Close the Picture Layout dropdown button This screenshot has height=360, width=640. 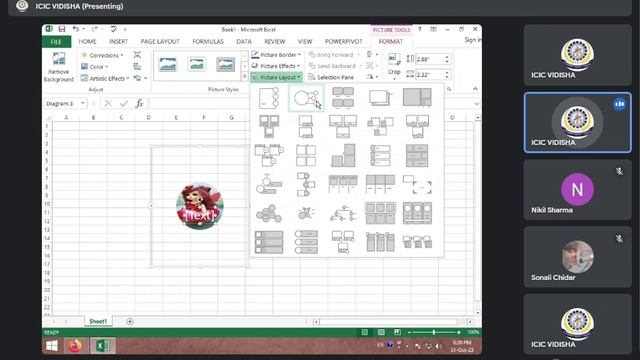tap(276, 77)
